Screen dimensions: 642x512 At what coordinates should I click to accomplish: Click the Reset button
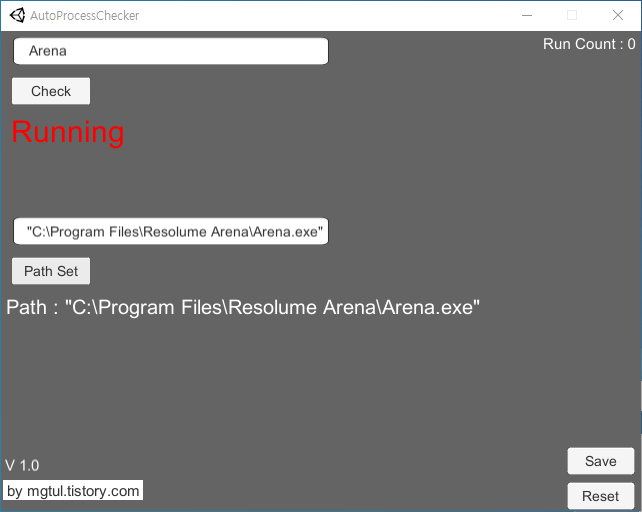pyautogui.click(x=601, y=496)
